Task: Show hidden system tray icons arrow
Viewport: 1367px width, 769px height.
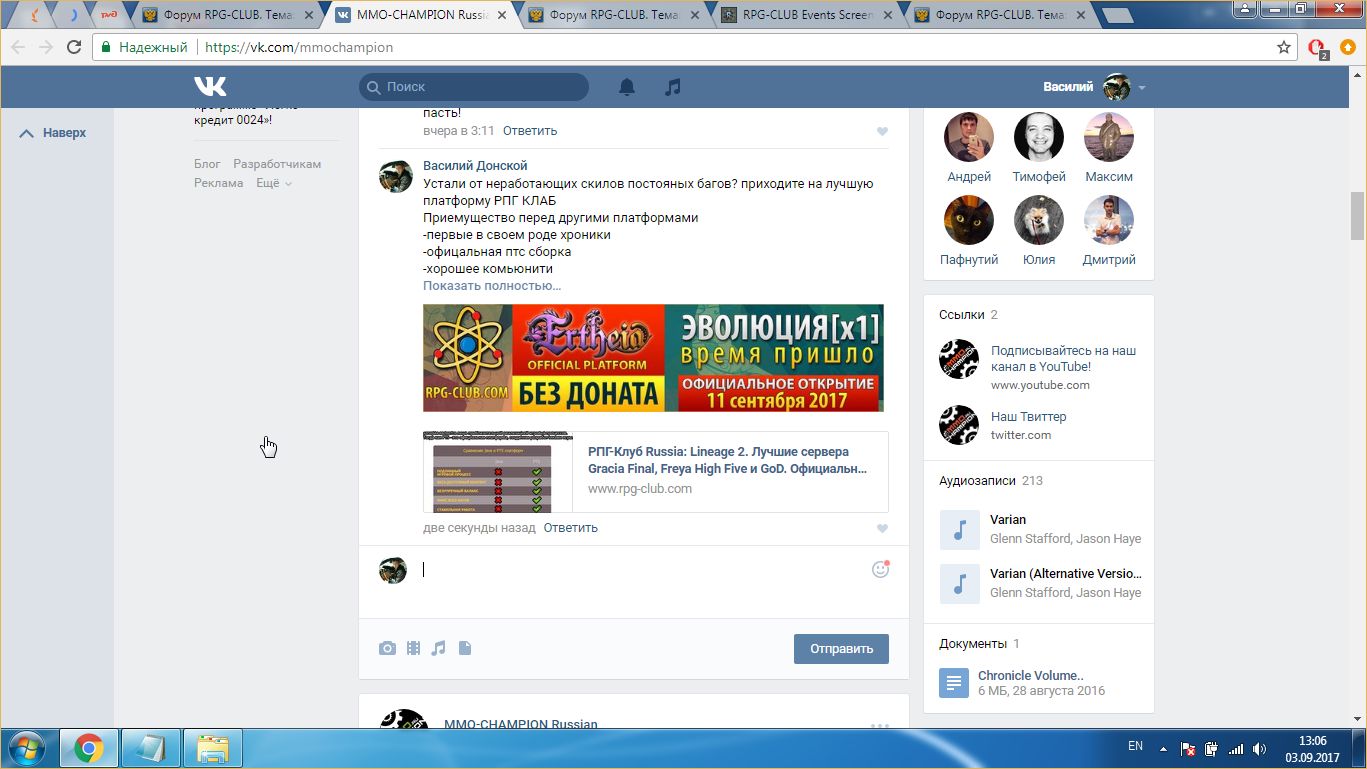Action: coord(1163,748)
